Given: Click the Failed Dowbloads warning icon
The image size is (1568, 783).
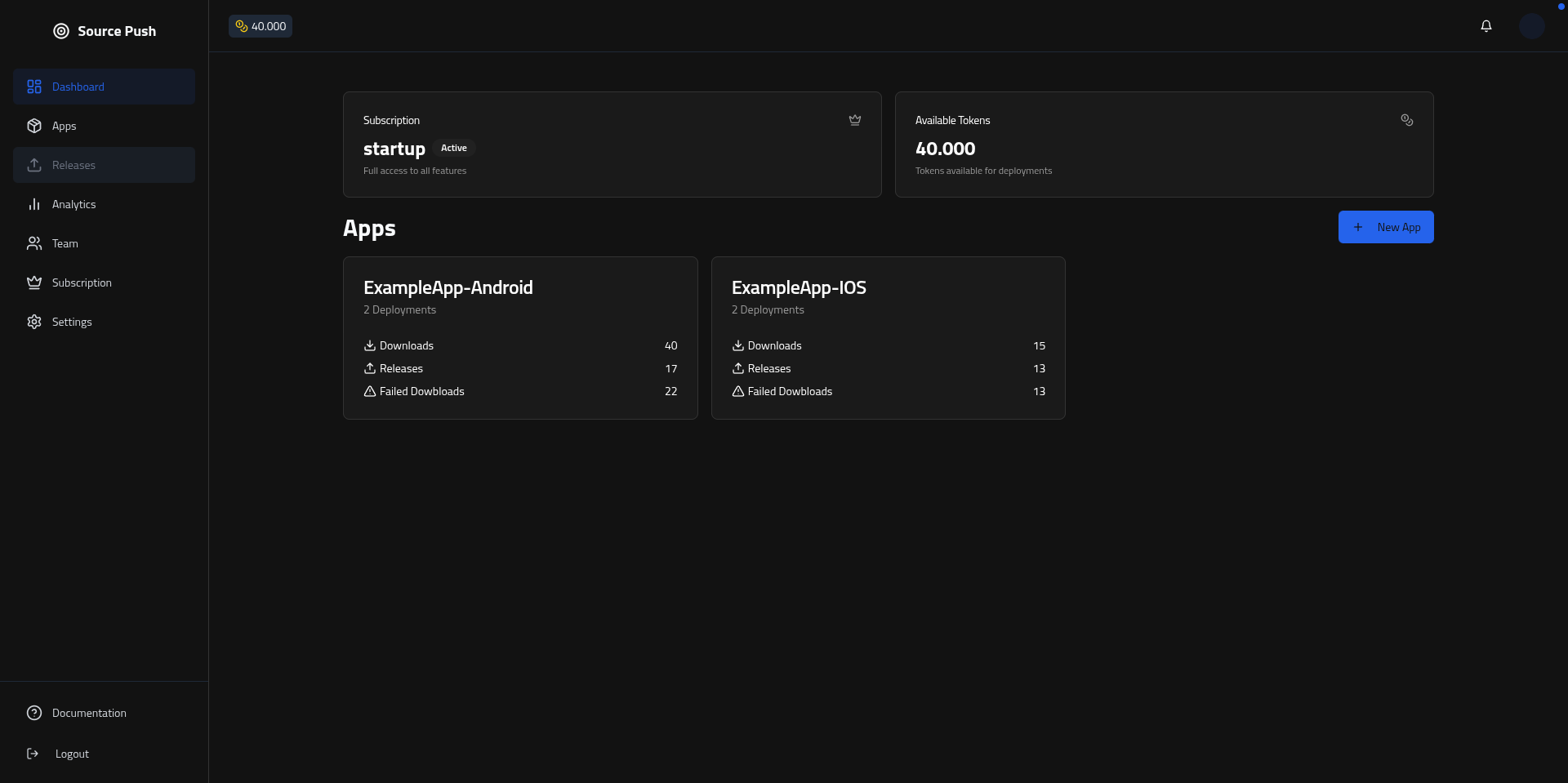Looking at the screenshot, I should pos(369,391).
